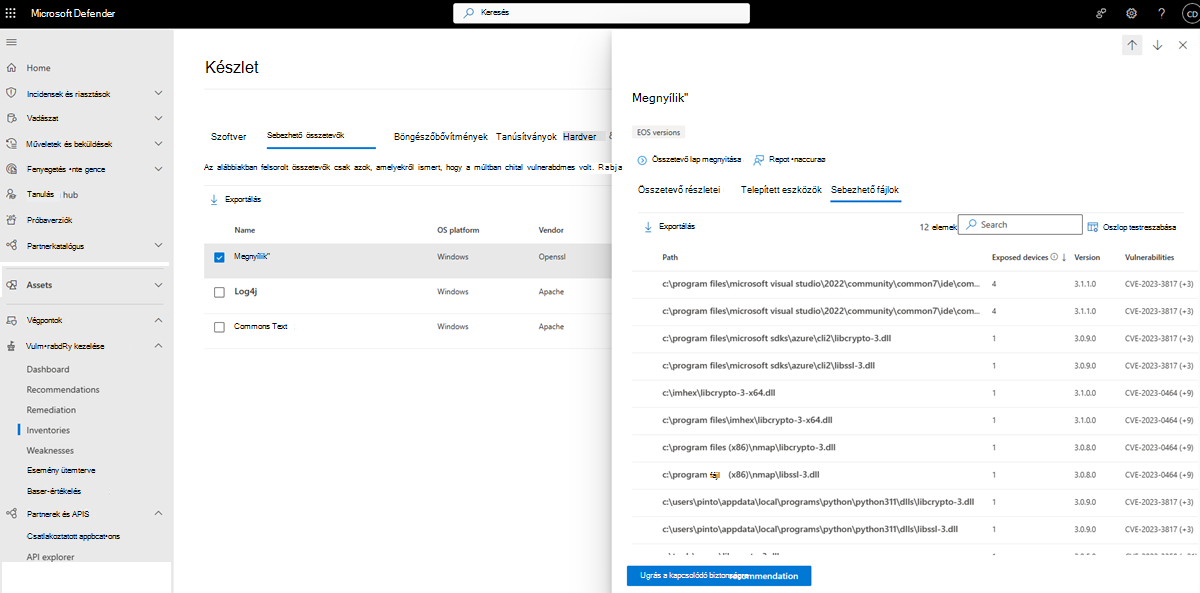Open the help question mark icon
1200x593 pixels.
pos(1161,13)
